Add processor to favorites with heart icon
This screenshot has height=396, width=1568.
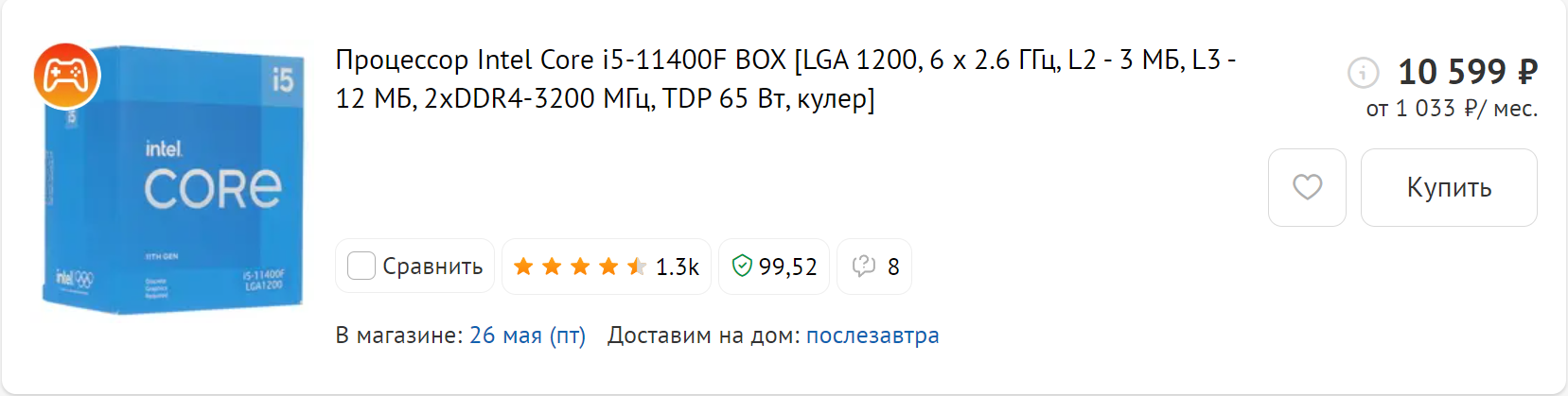[x=1307, y=187]
